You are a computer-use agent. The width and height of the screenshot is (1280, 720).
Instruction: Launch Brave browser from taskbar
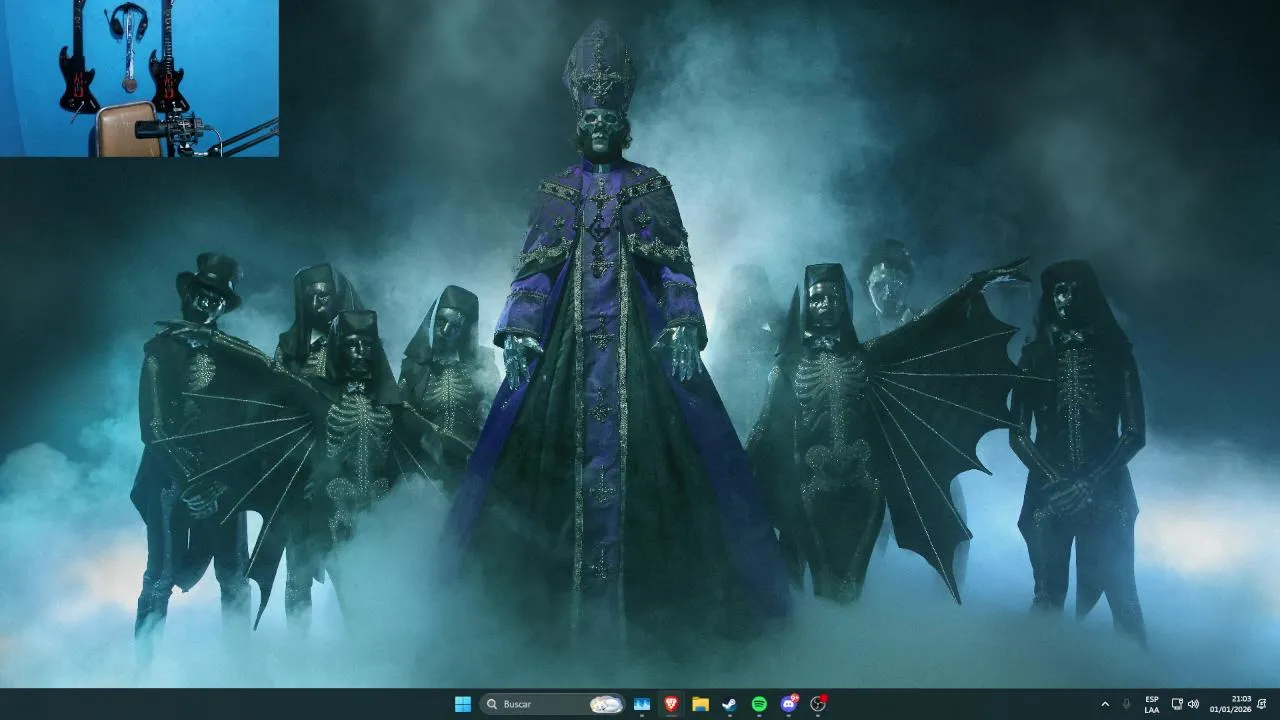[671, 704]
